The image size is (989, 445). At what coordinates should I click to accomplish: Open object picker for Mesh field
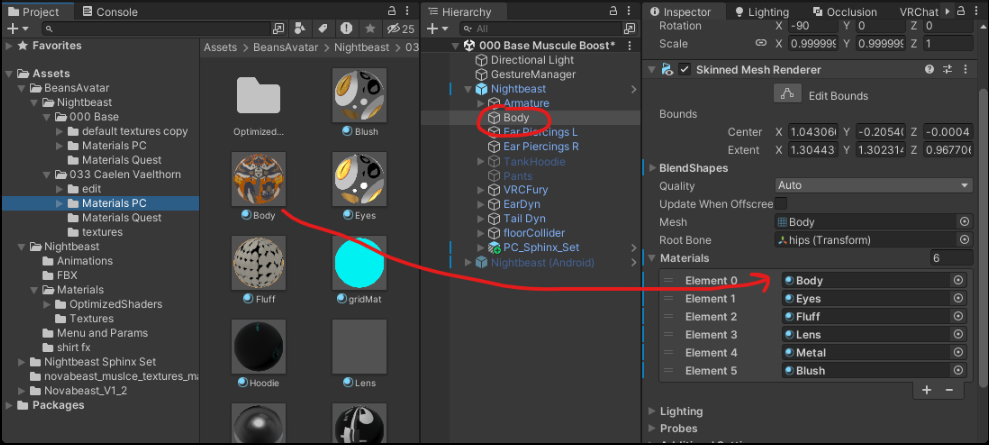[x=964, y=222]
